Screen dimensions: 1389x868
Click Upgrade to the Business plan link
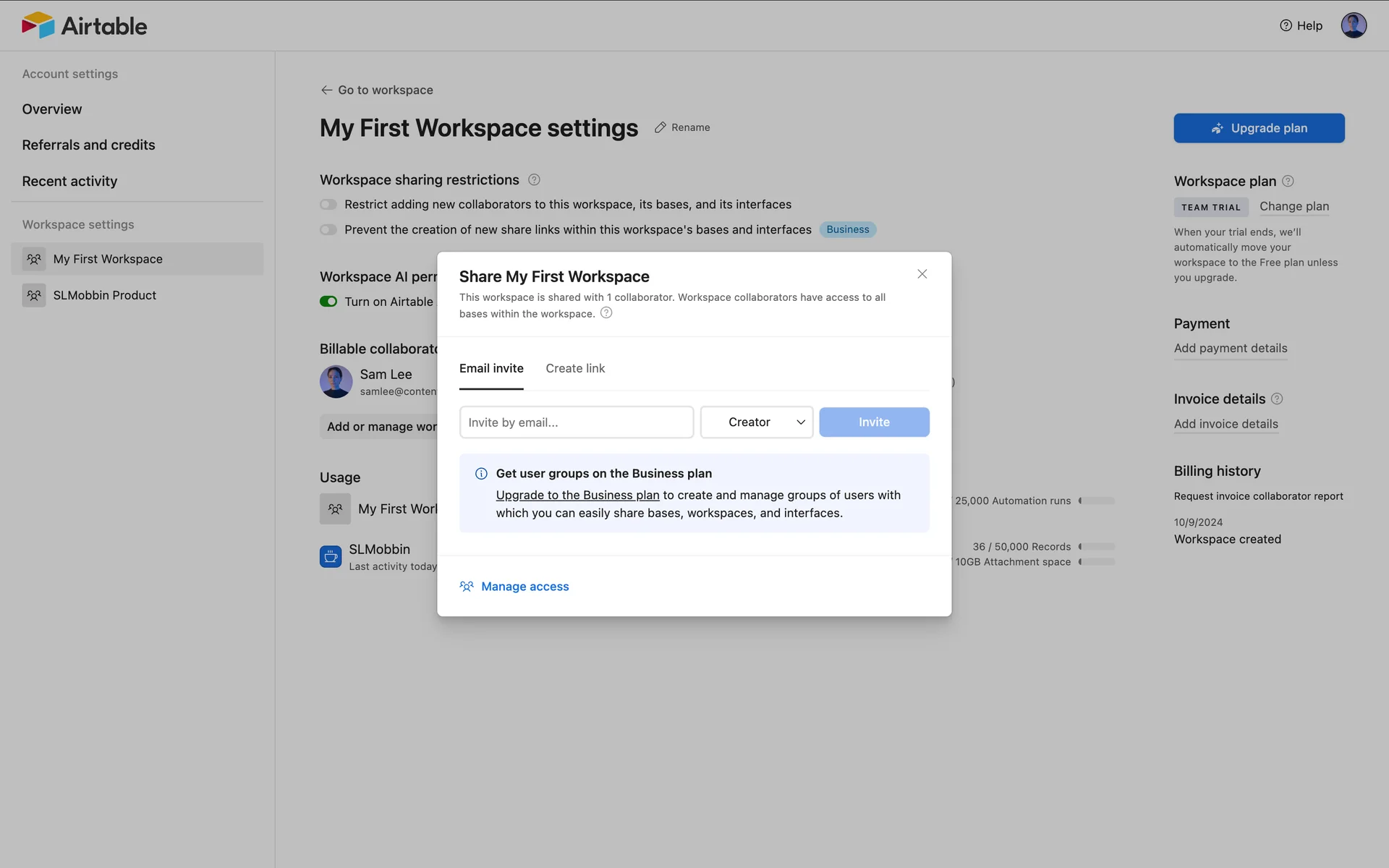pyautogui.click(x=577, y=495)
